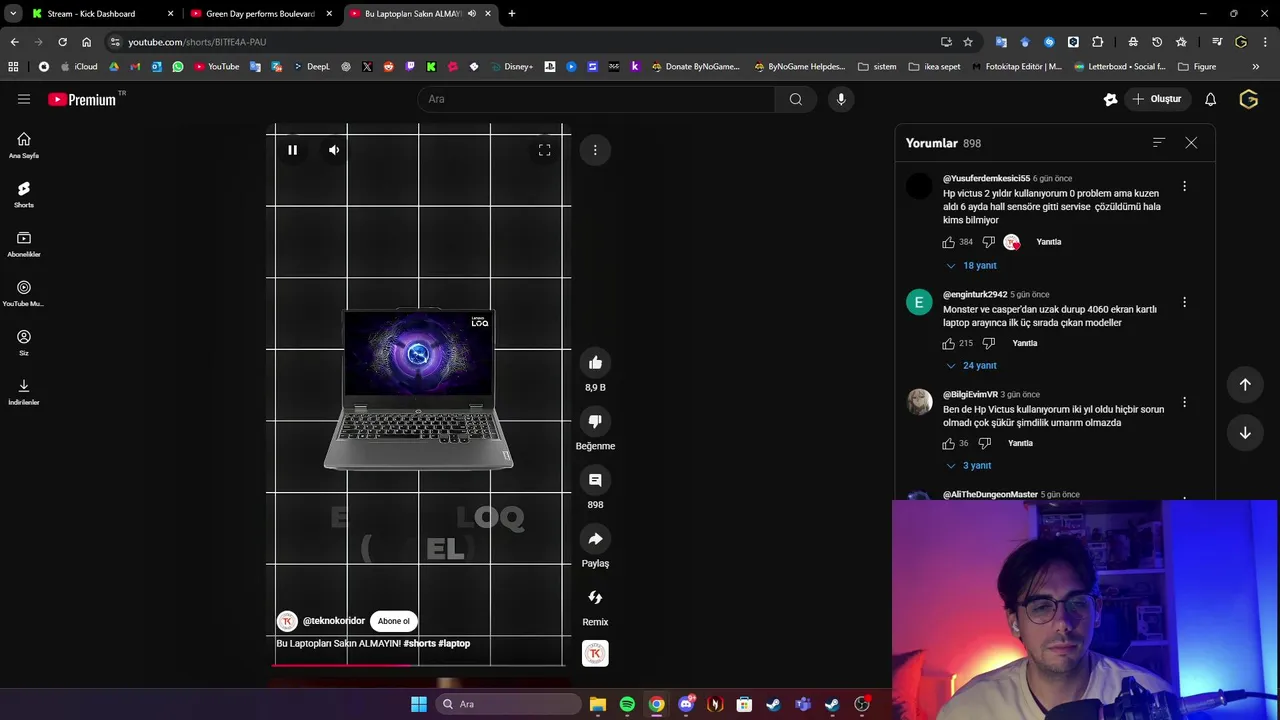Reply to @Yusuferdemkesici55 with Yanıtla

point(1048,242)
